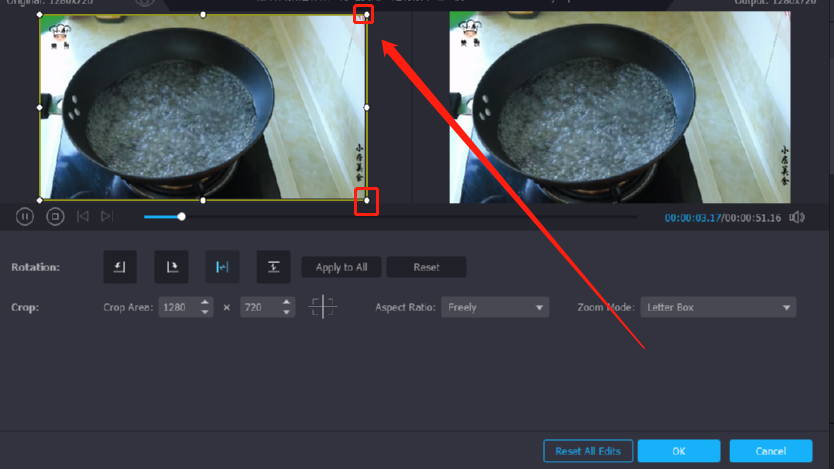The image size is (834, 469).
Task: Jump to the previous frame
Action: click(82, 216)
